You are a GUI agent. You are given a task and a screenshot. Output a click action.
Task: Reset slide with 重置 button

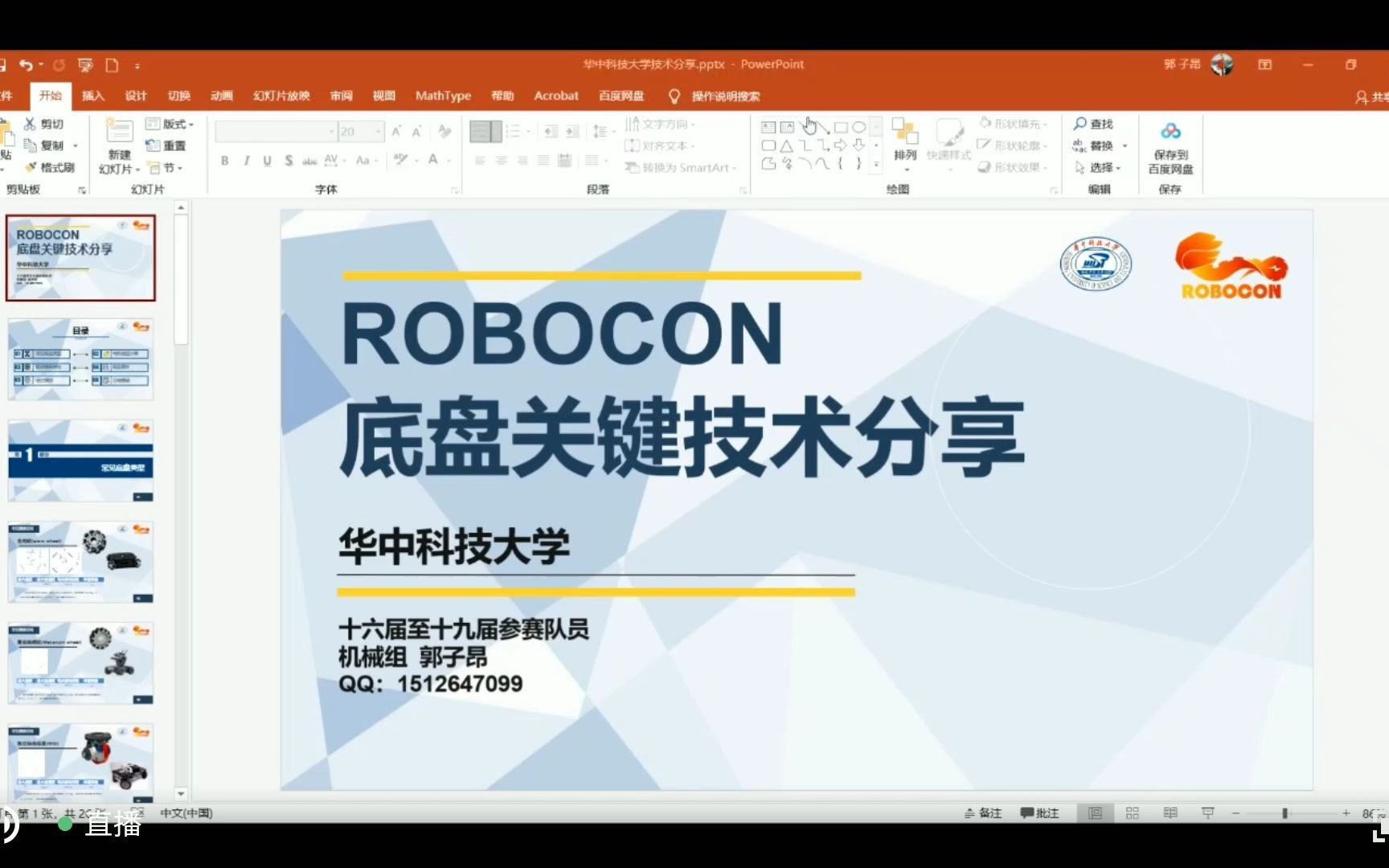[166, 145]
